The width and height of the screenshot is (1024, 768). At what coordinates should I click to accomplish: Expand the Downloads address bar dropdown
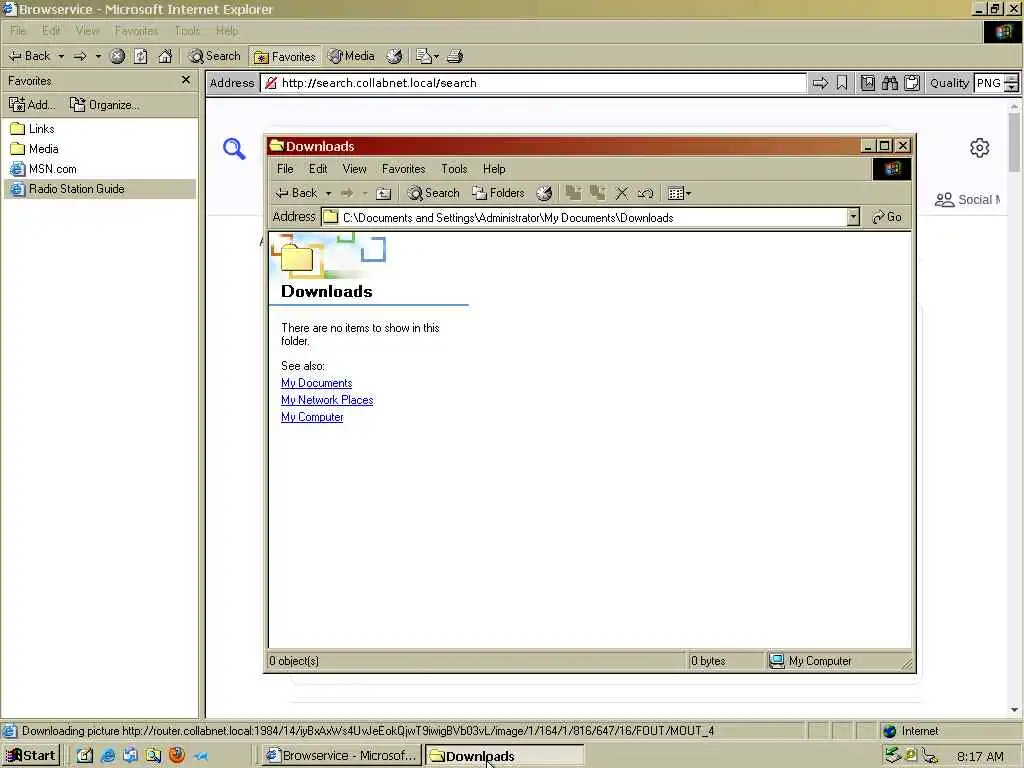[853, 217]
